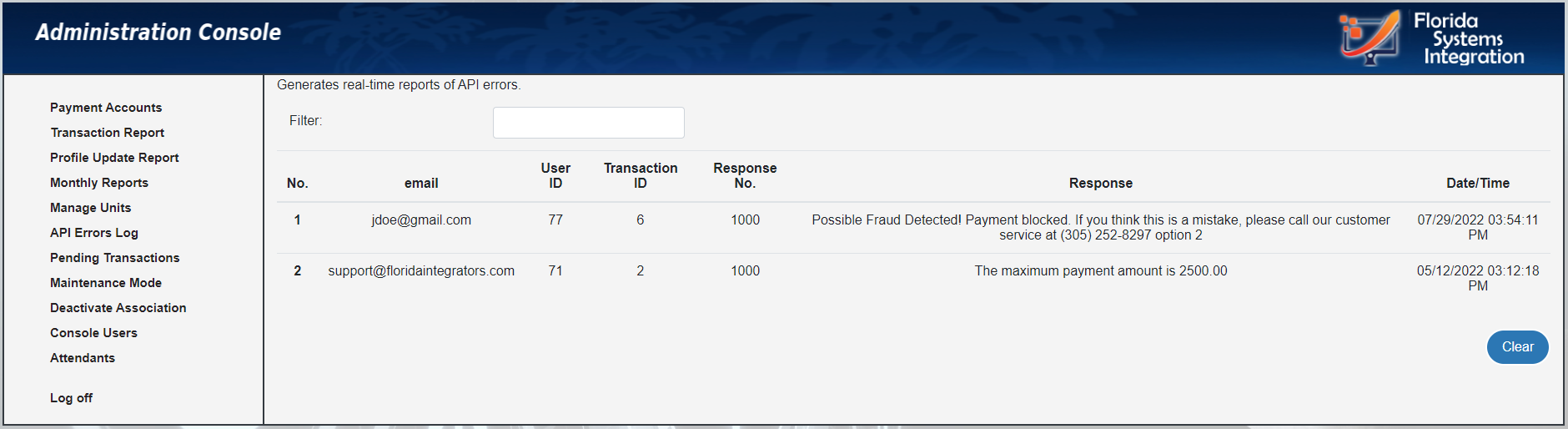Open Maintenance Mode settings

click(106, 283)
